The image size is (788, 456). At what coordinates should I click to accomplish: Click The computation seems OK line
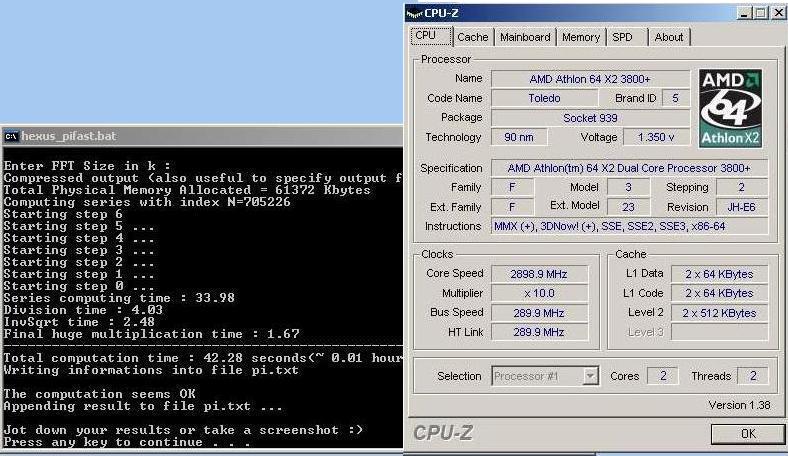pos(99,394)
